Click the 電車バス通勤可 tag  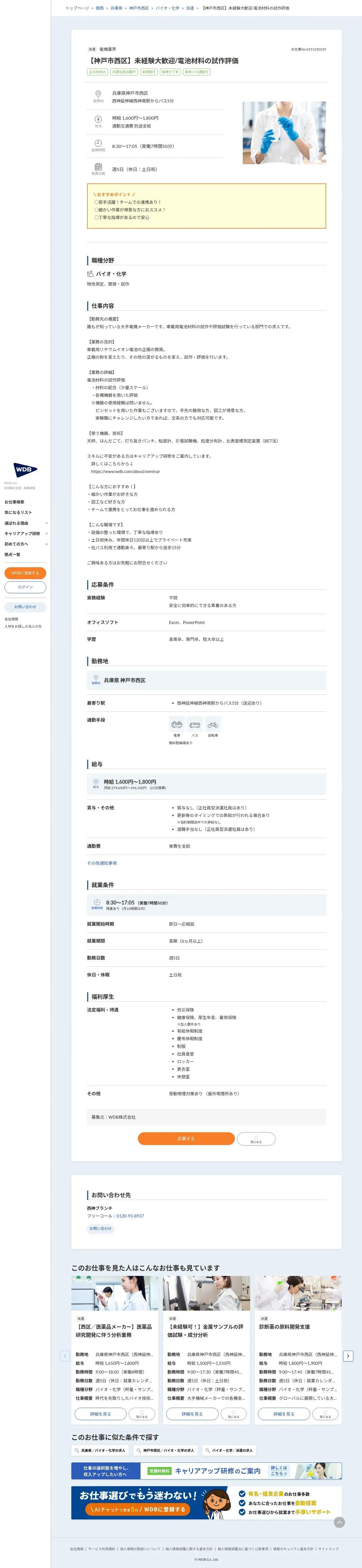click(197, 72)
